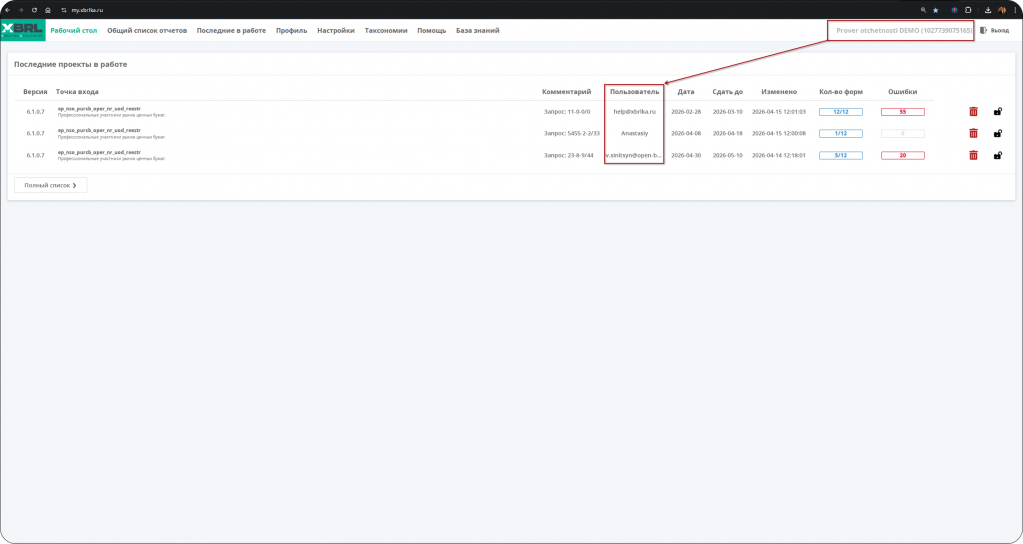Click user cell v.sinitsyn@open-b...
Viewport: 1023px width, 544px height.
pyautogui.click(x=634, y=155)
